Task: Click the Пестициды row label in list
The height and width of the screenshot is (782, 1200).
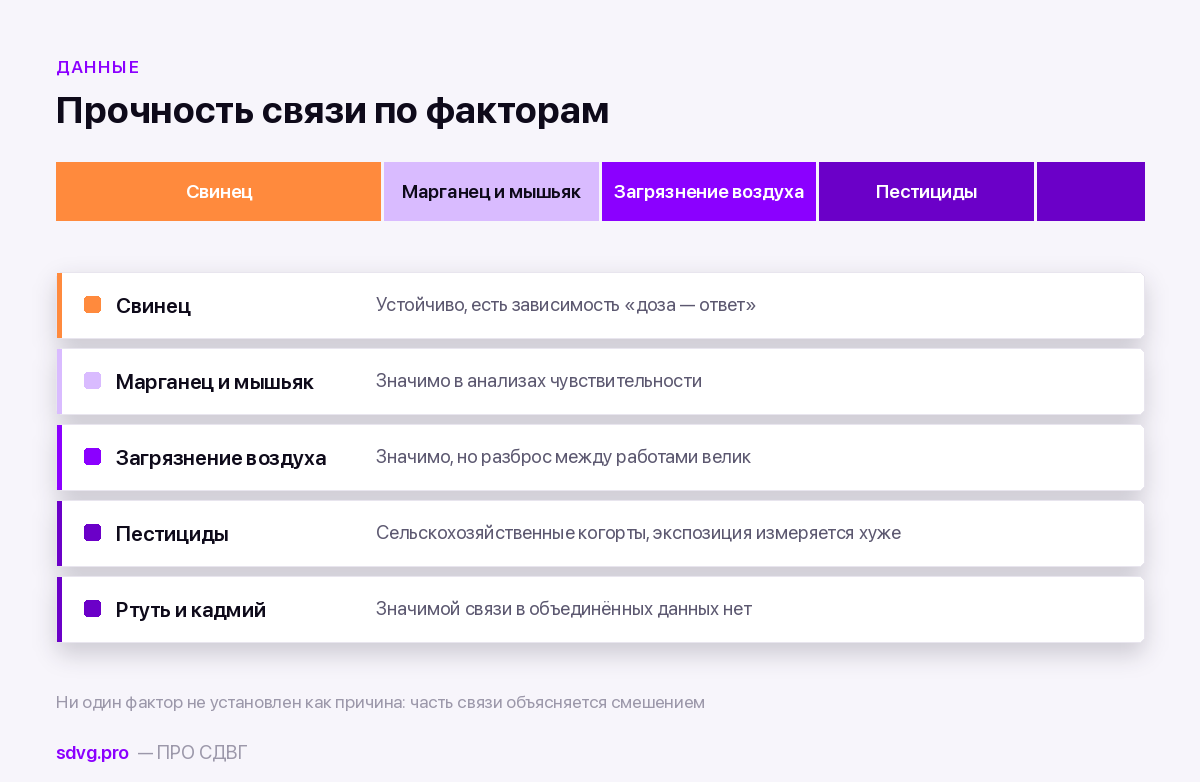Action: [x=172, y=534]
